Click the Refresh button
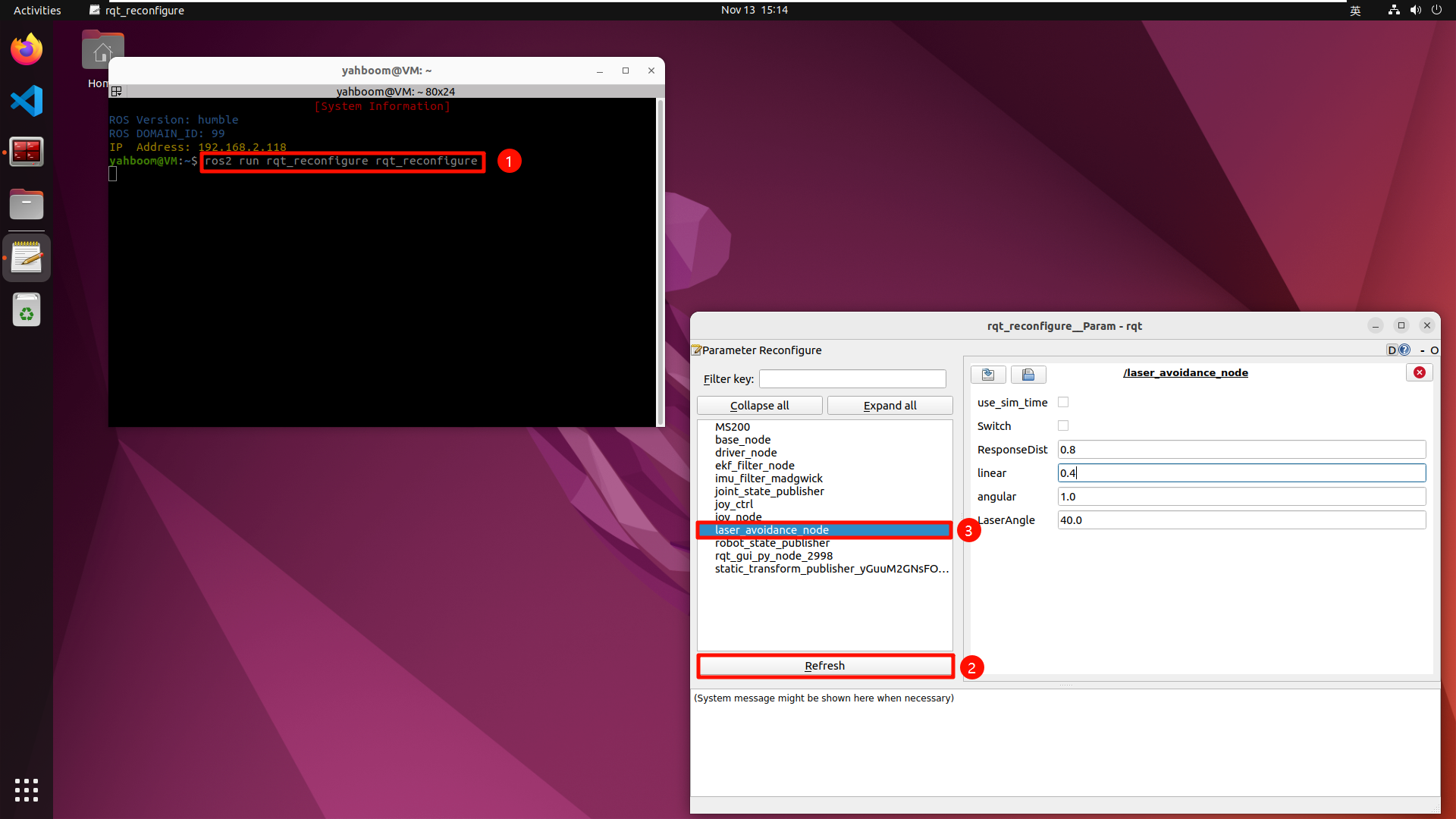Image resolution: width=1456 pixels, height=819 pixels. [825, 666]
